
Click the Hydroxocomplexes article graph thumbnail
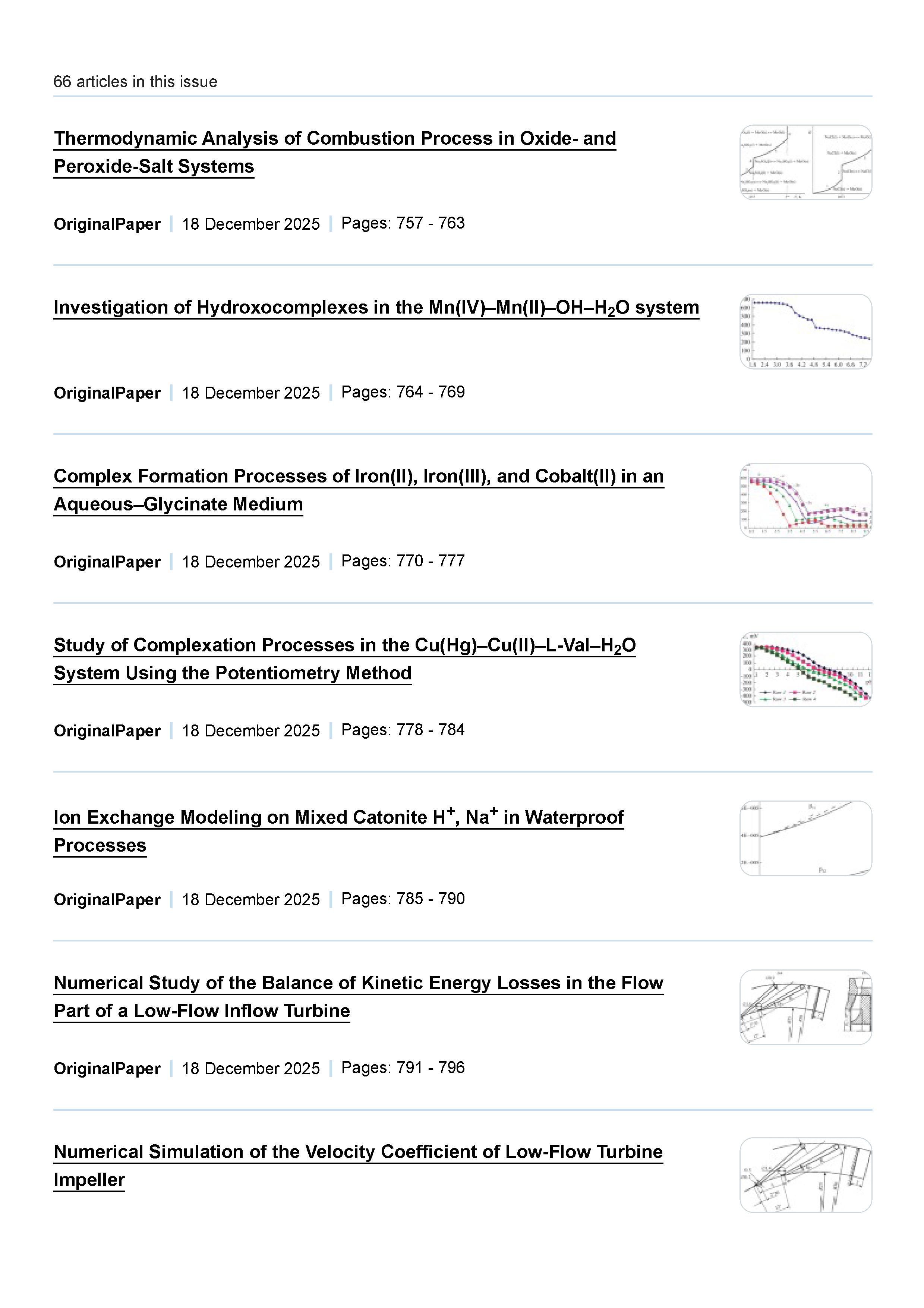tap(805, 331)
